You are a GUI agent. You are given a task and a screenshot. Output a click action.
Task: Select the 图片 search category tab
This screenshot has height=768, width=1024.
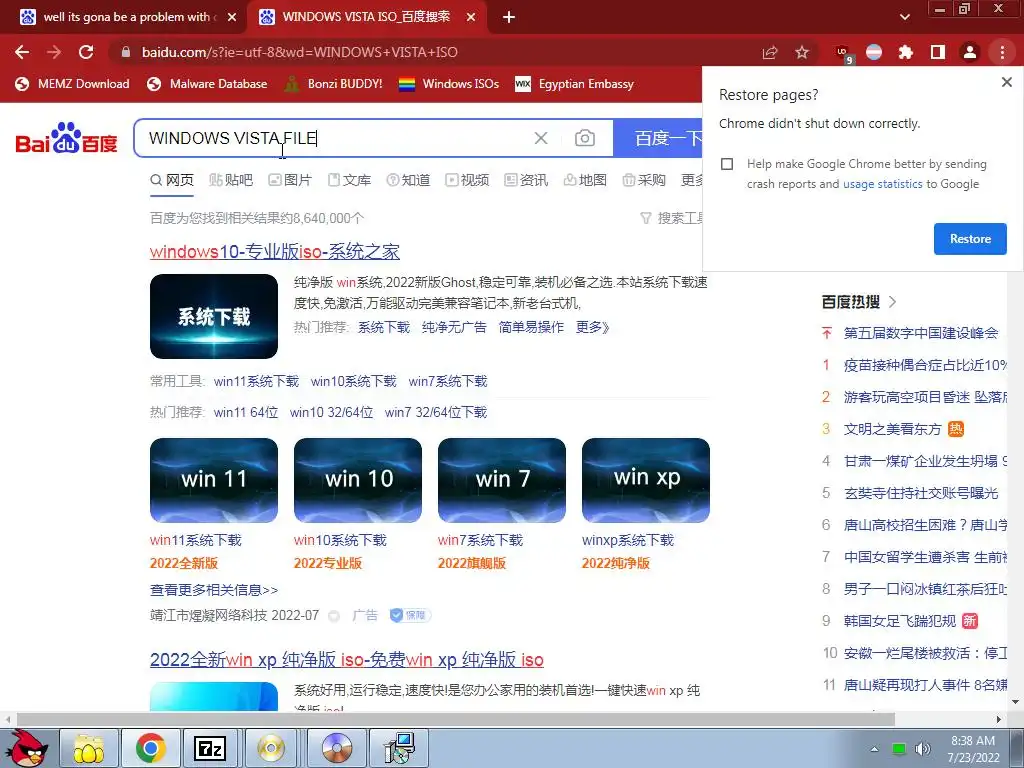pyautogui.click(x=290, y=180)
